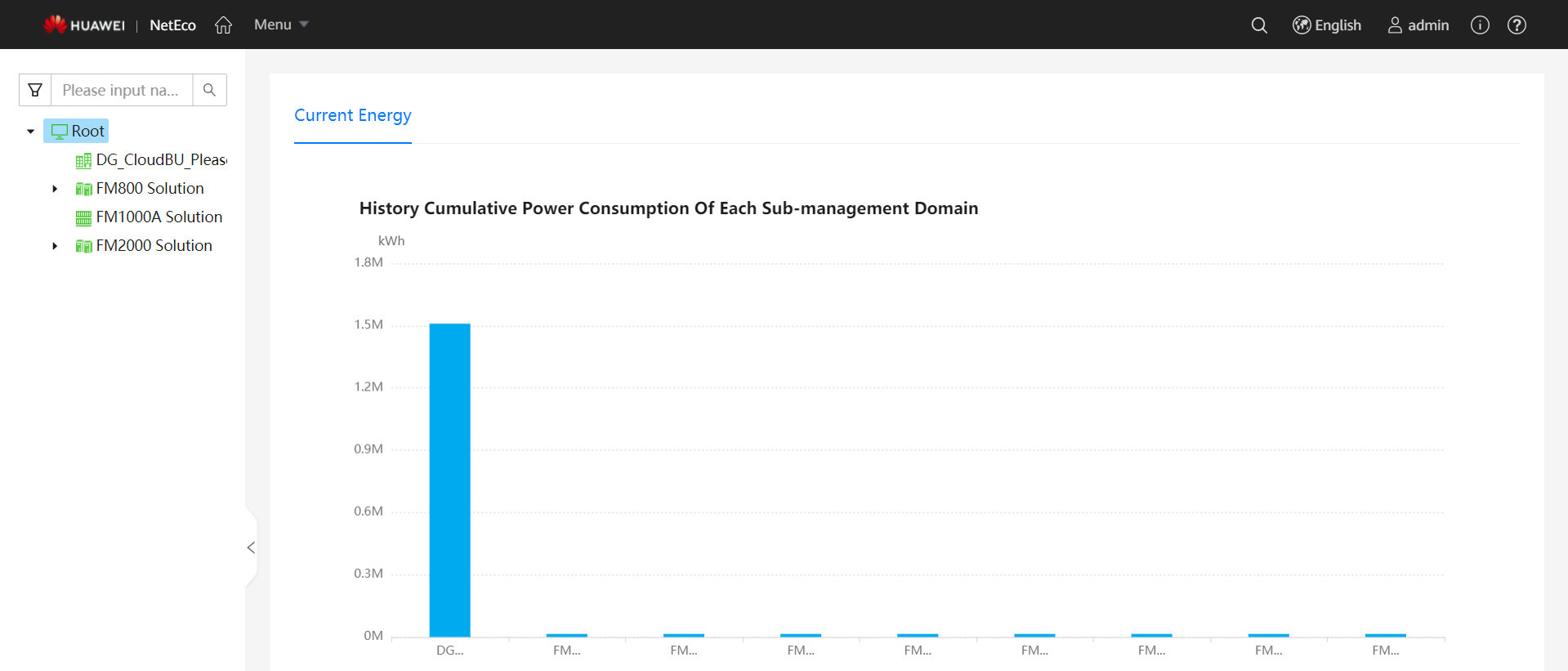Click the filter funnel icon
This screenshot has width=1568, height=671.
click(35, 90)
